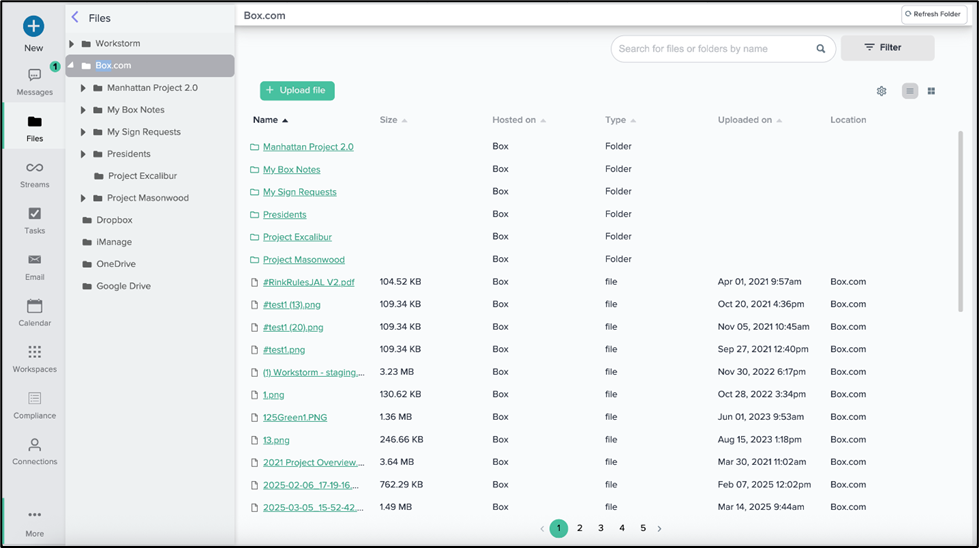Select Dropbox in the folder tree
Screen dimensions: 979x548
(x=114, y=220)
